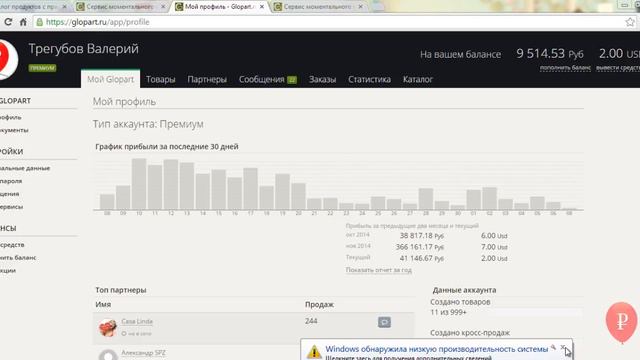The image size is (640, 360).
Task: Reload the page with browser refresh icon
Action: pyautogui.click(x=8, y=22)
